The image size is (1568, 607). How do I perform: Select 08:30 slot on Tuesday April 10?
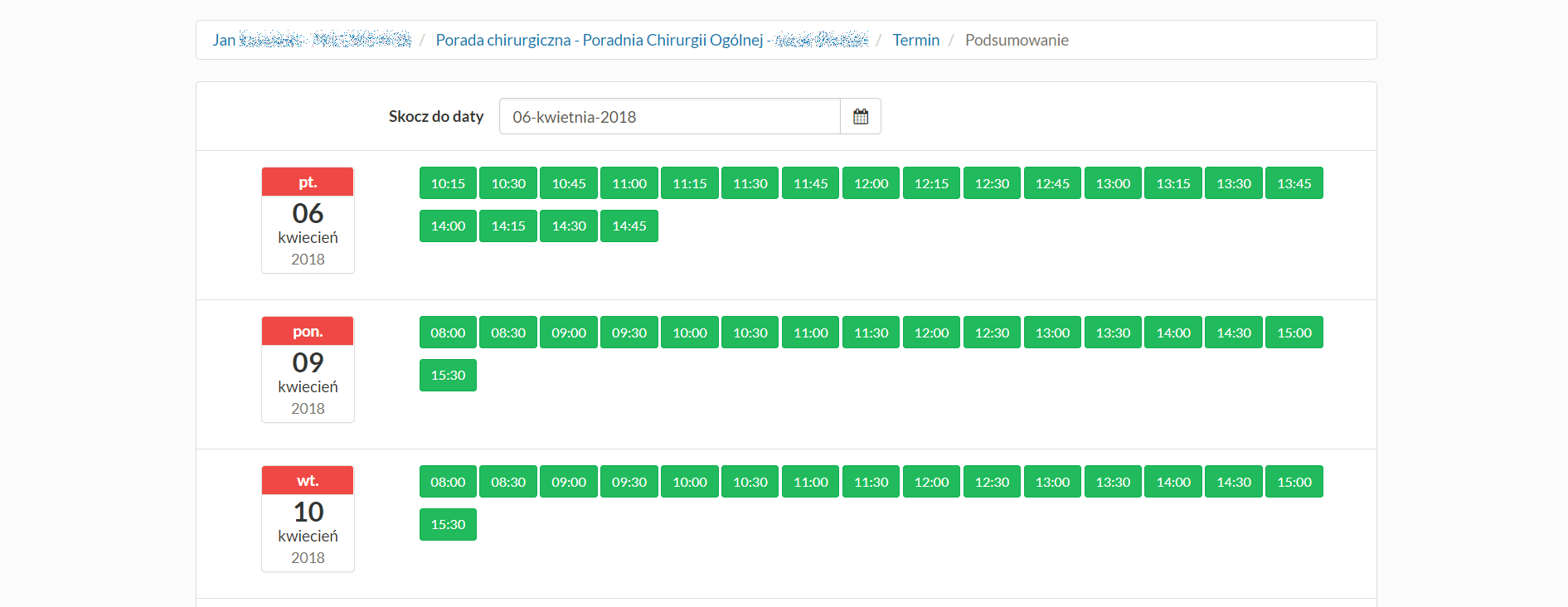pos(508,482)
